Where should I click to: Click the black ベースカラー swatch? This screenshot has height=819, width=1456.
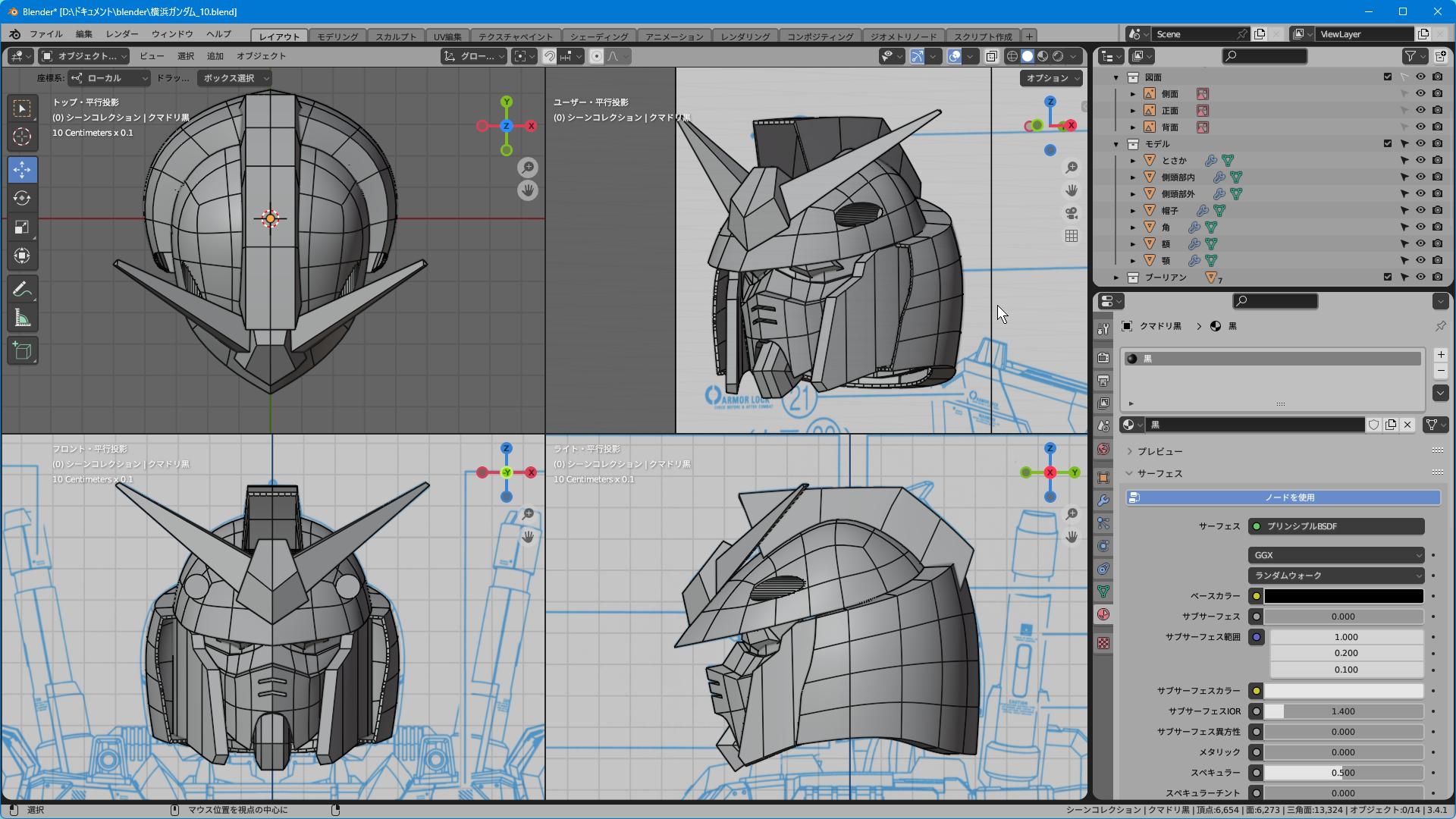tap(1343, 596)
